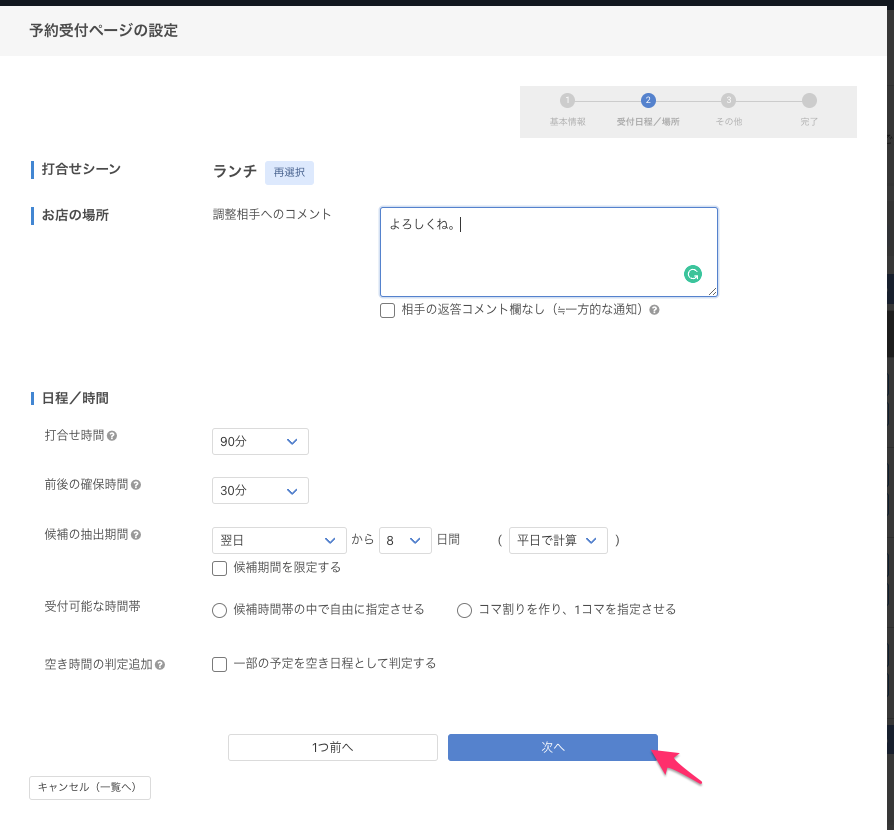Image resolution: width=894 pixels, height=830 pixels.
Task: Select 候補時間帯の中で自由に指定させる radio
Action: click(x=220, y=611)
